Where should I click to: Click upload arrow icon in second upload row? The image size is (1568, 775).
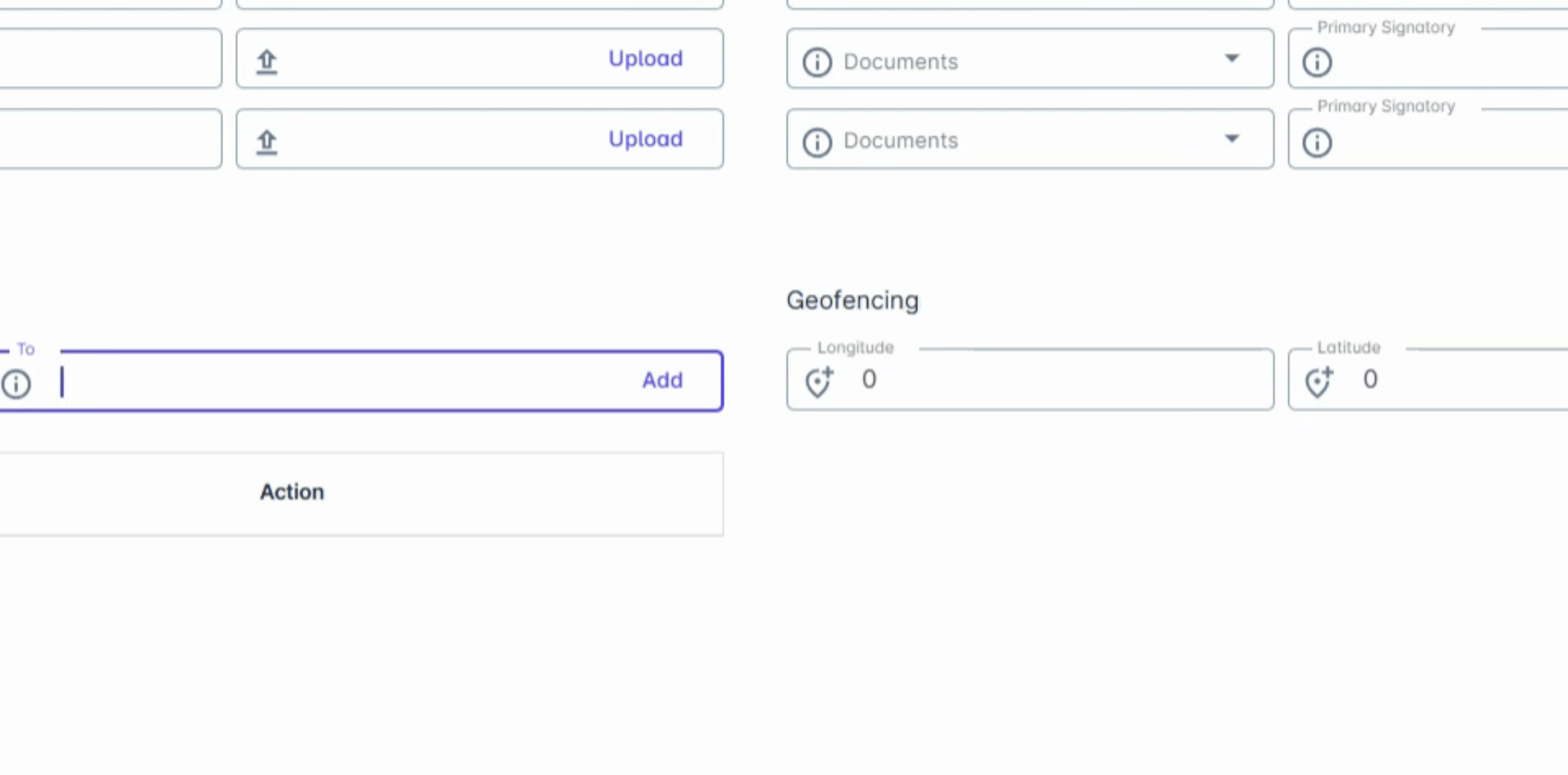point(267,141)
